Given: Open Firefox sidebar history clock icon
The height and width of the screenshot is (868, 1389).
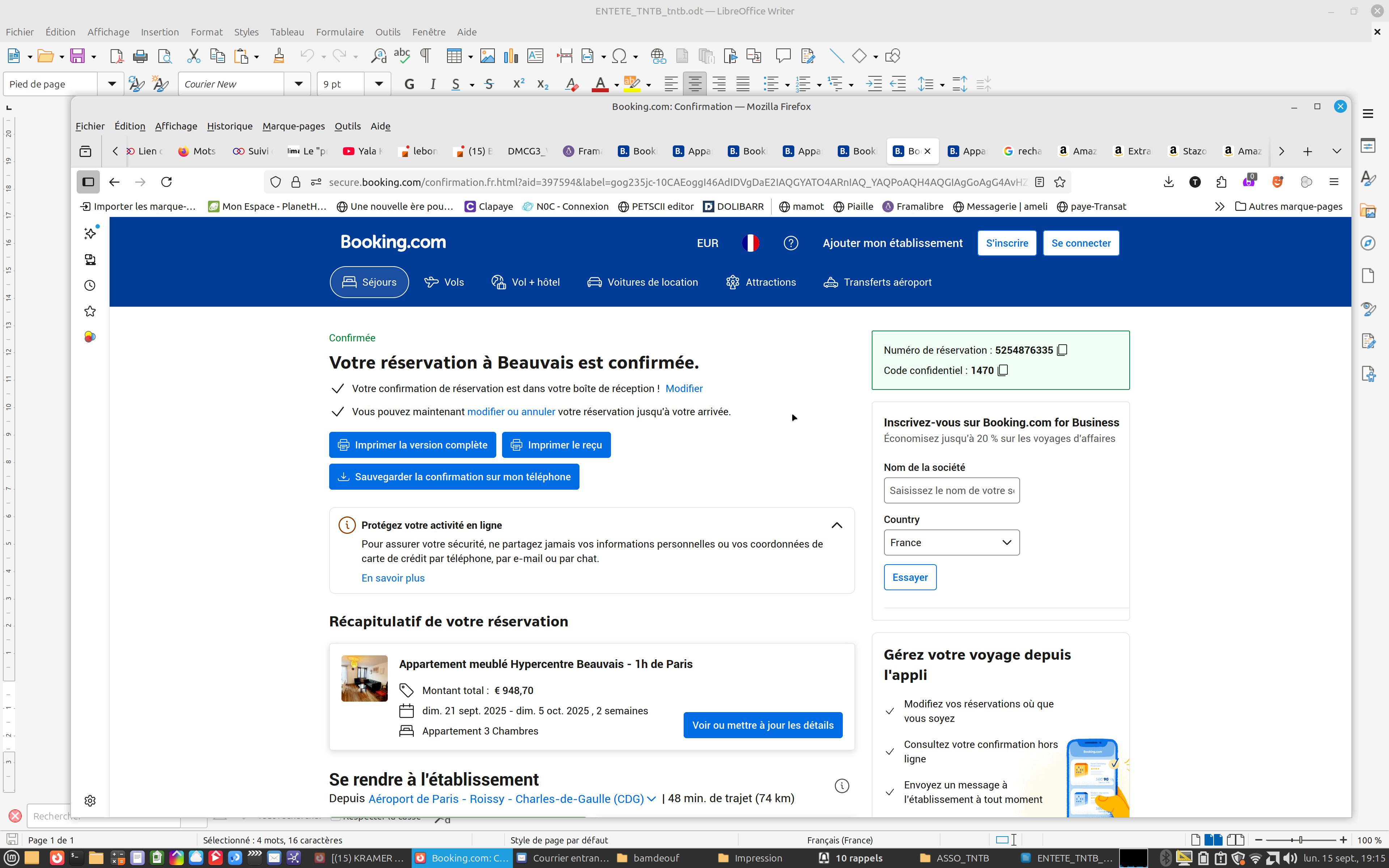Looking at the screenshot, I should pyautogui.click(x=90, y=285).
